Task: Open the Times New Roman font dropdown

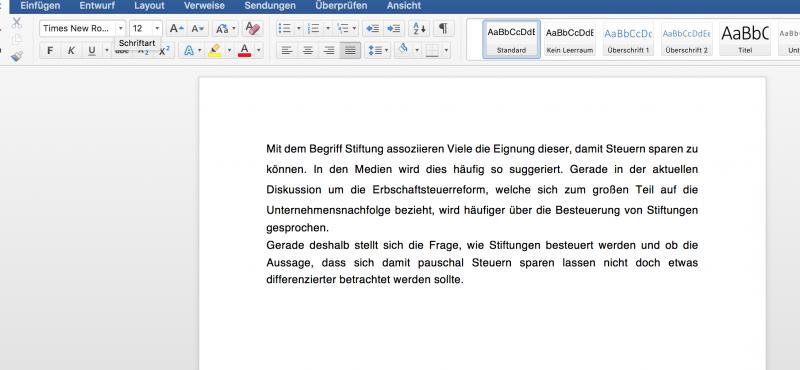Action: pos(121,29)
